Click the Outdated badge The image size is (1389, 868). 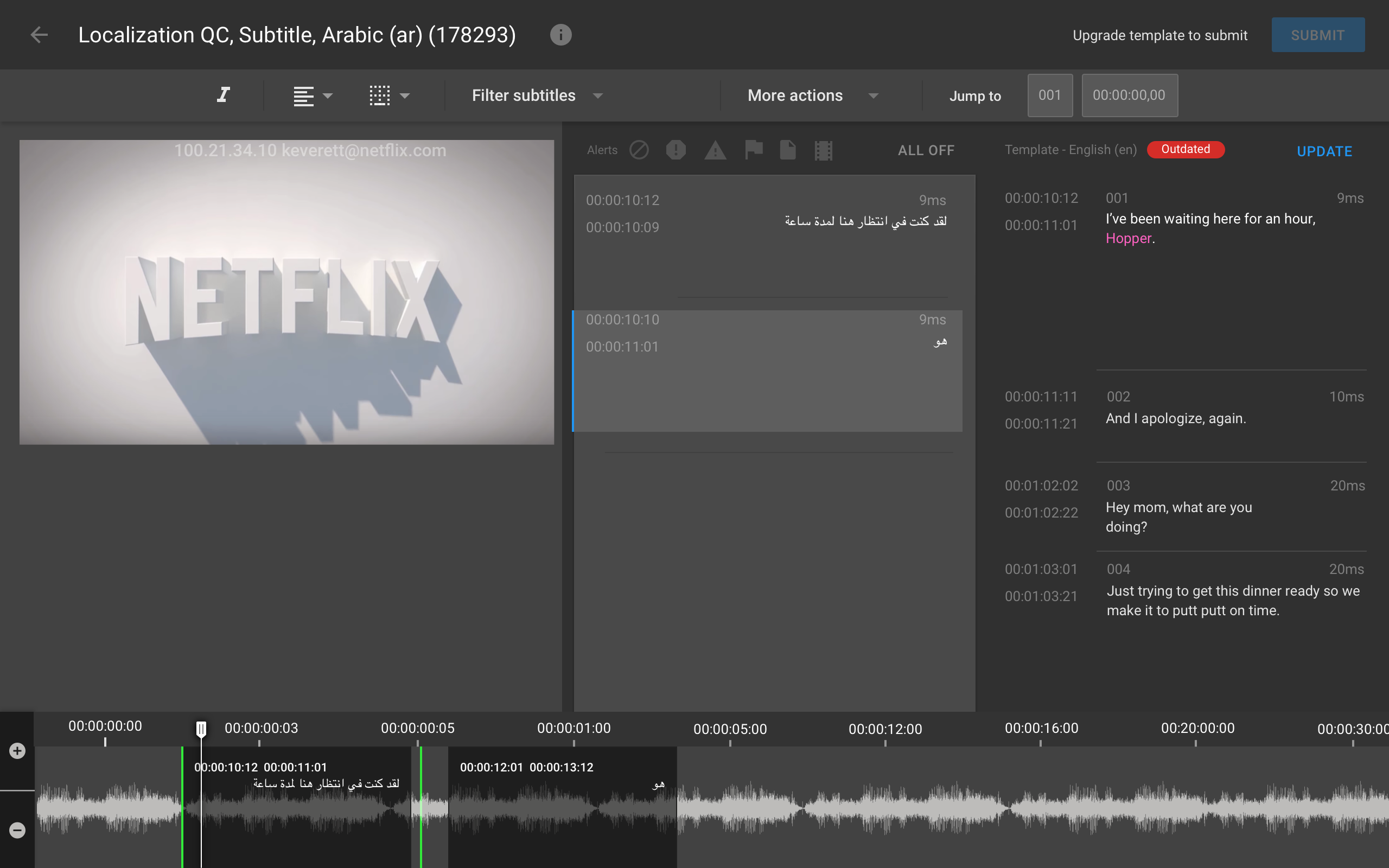click(1185, 149)
